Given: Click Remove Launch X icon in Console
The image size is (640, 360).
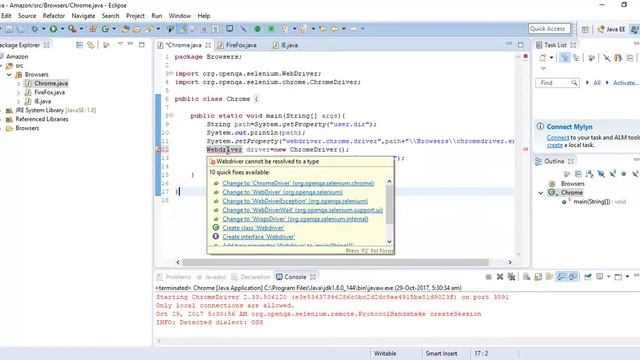Looking at the screenshot, I should click(x=500, y=277).
